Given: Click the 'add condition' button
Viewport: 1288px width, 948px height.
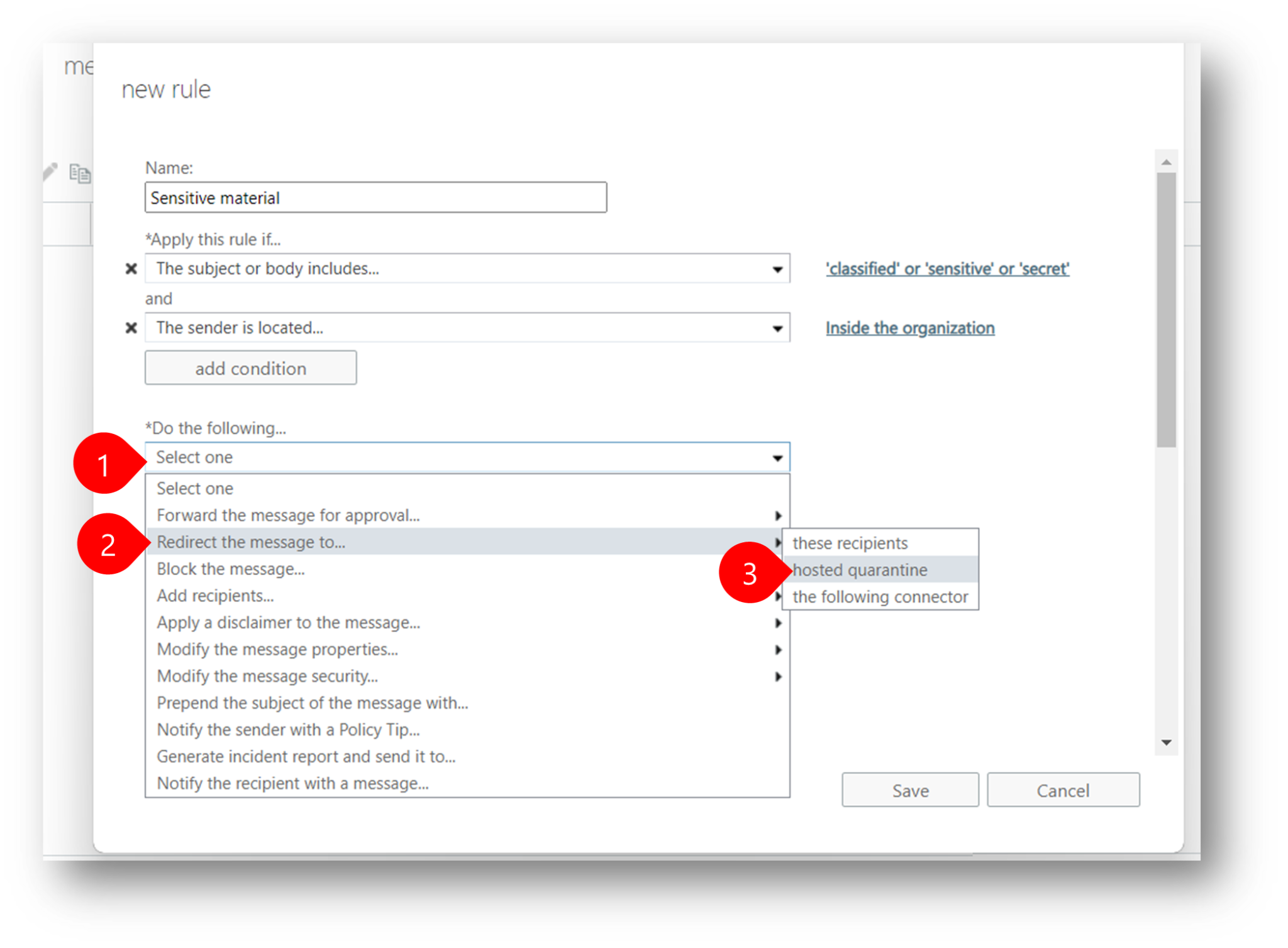Looking at the screenshot, I should click(x=250, y=368).
